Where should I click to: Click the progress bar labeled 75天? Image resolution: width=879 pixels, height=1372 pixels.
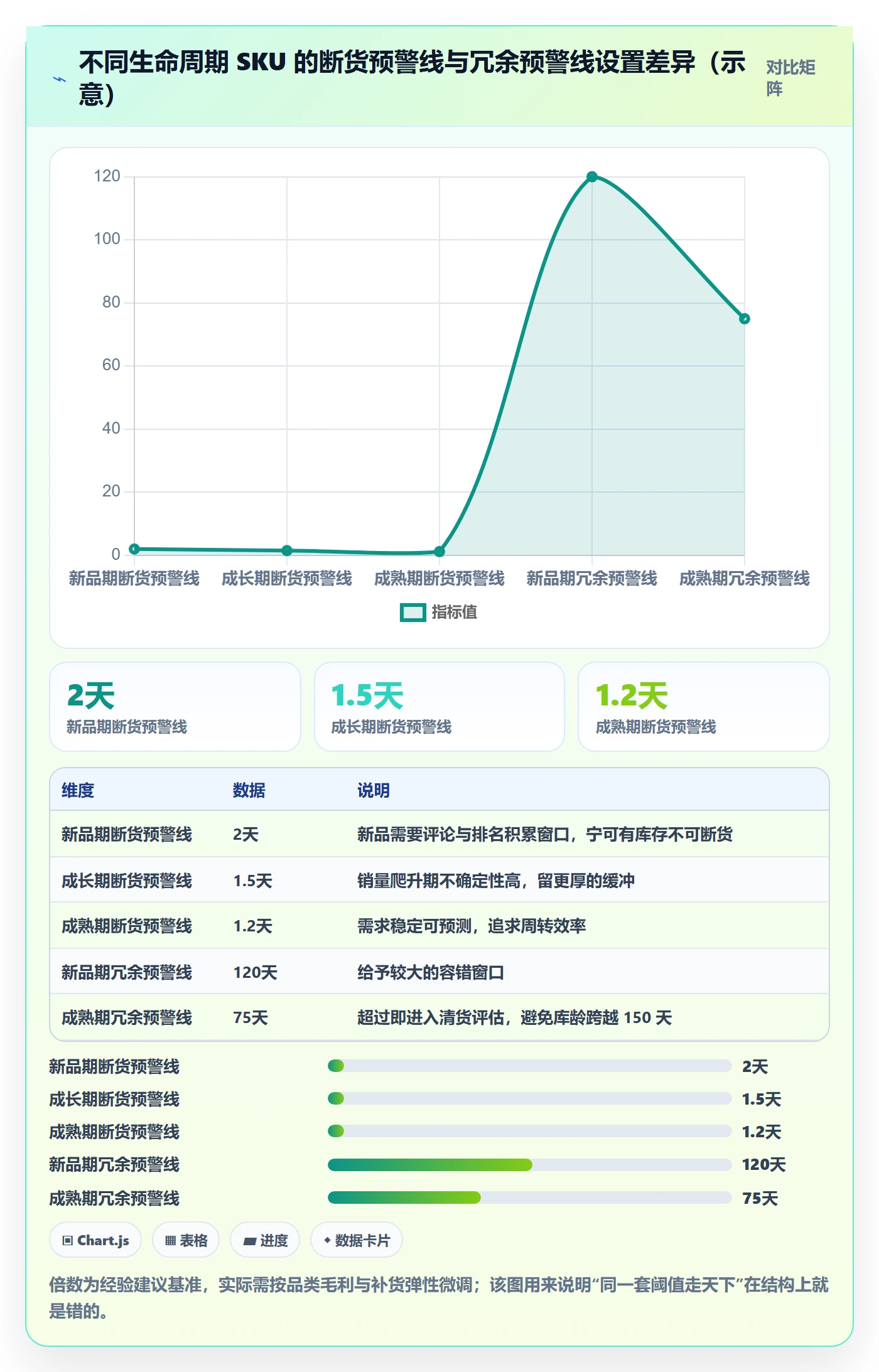[529, 1198]
